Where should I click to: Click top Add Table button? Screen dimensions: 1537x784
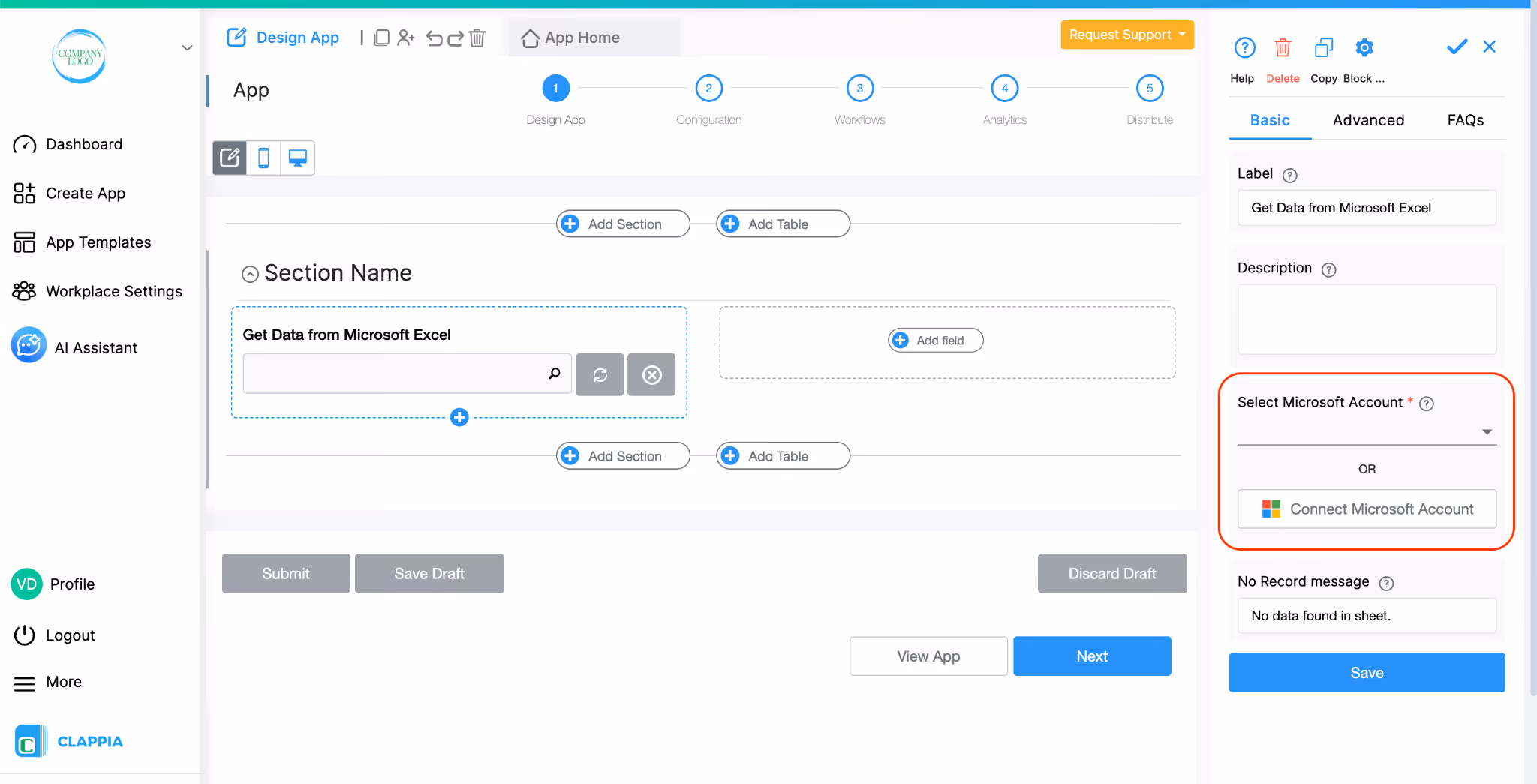[x=783, y=224]
